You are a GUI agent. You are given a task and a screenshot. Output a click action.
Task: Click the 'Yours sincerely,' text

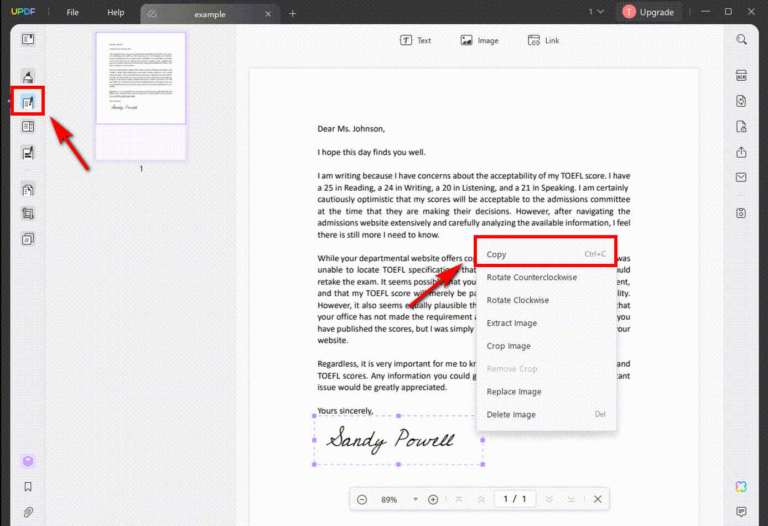click(345, 410)
